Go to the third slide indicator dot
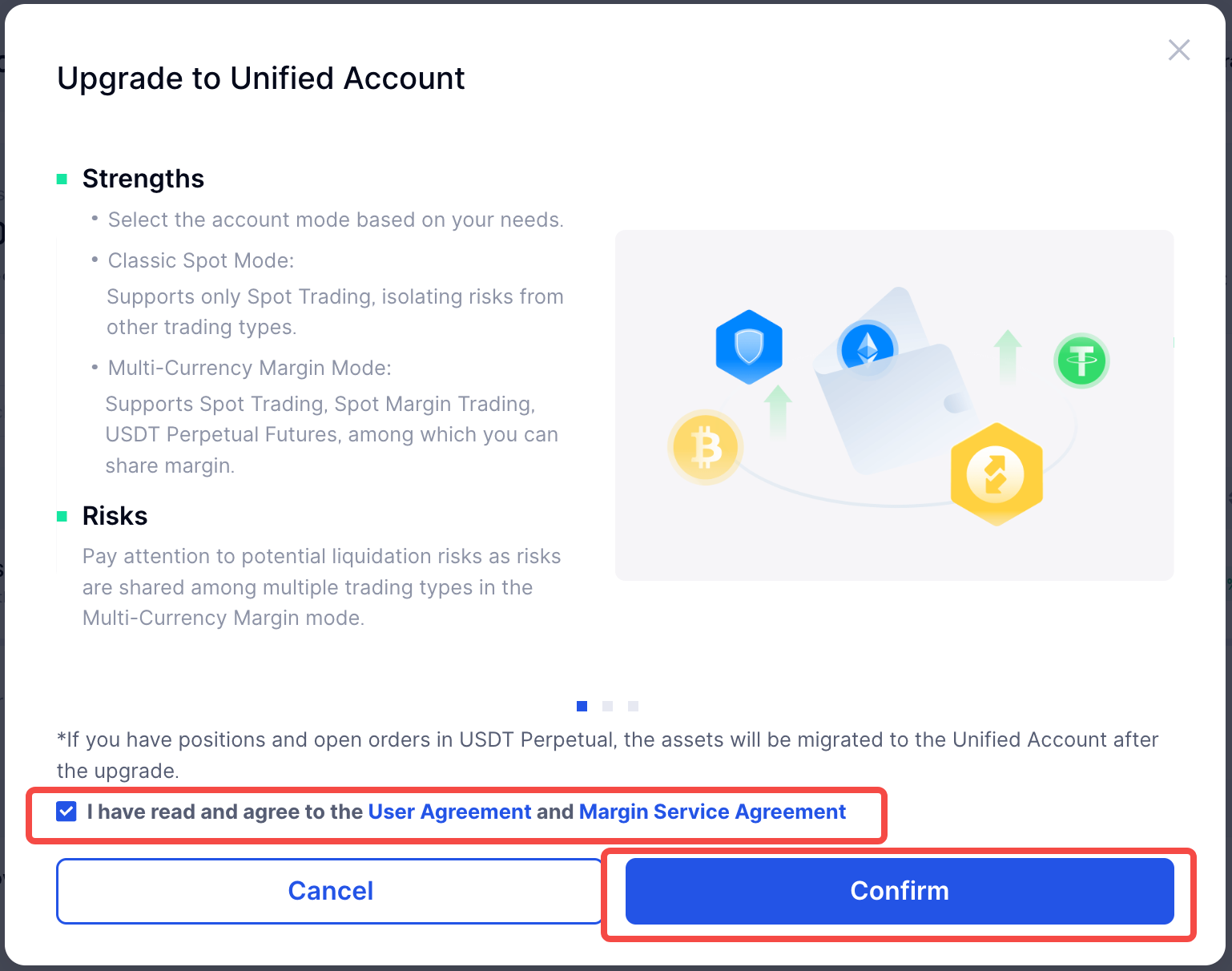 click(x=634, y=706)
